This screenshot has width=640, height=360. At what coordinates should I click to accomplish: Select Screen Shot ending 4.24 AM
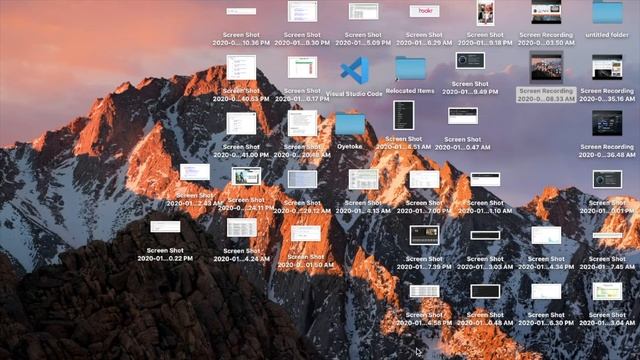click(x=242, y=227)
